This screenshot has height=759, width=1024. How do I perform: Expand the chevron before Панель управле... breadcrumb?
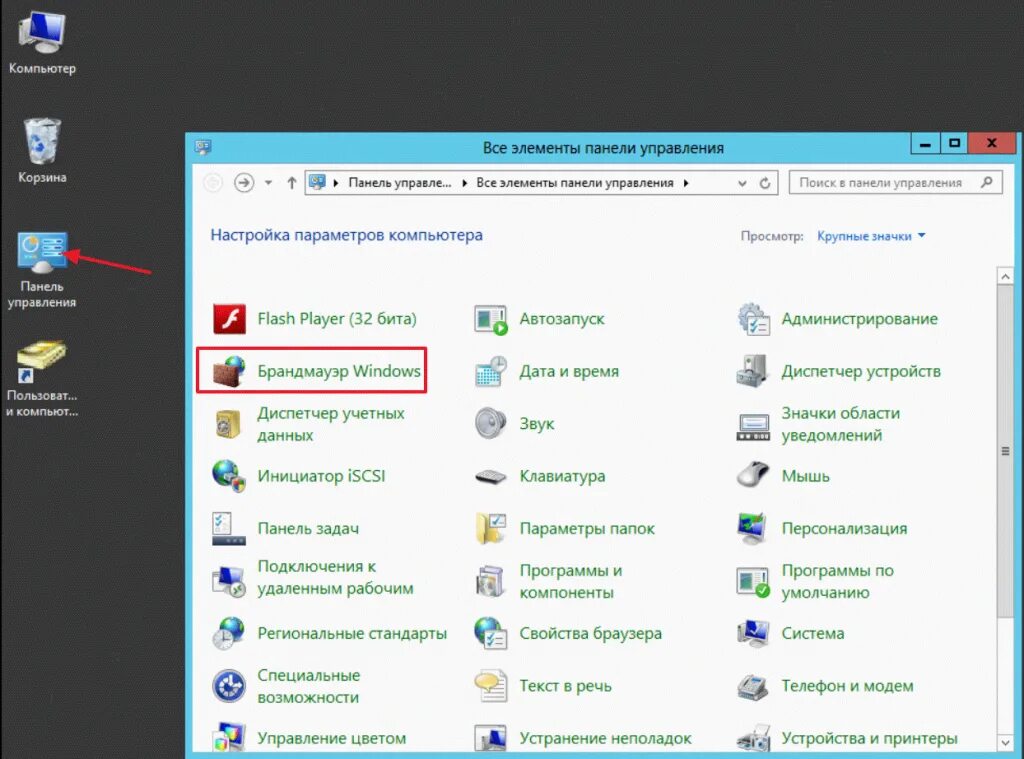336,183
